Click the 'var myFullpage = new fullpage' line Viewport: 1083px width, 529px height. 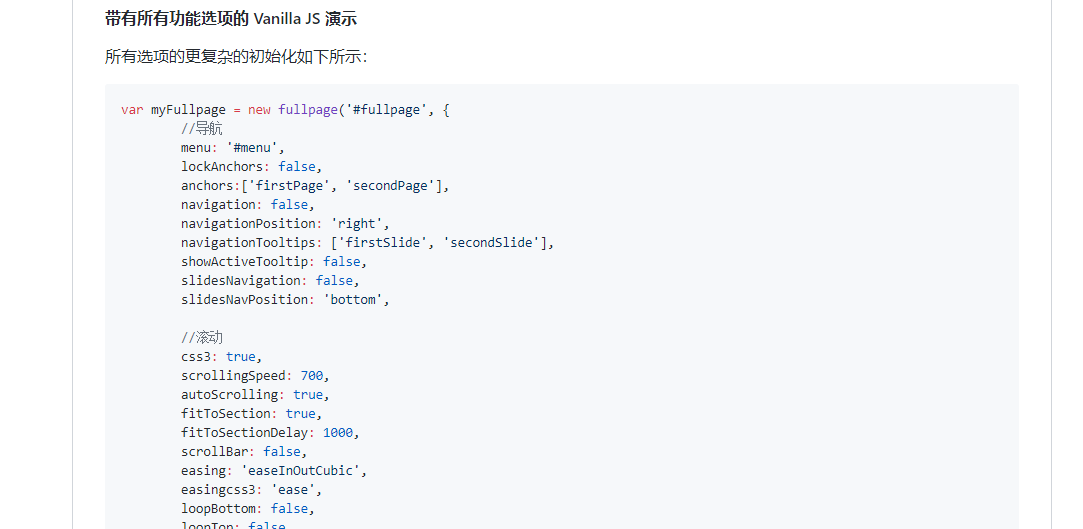(285, 110)
